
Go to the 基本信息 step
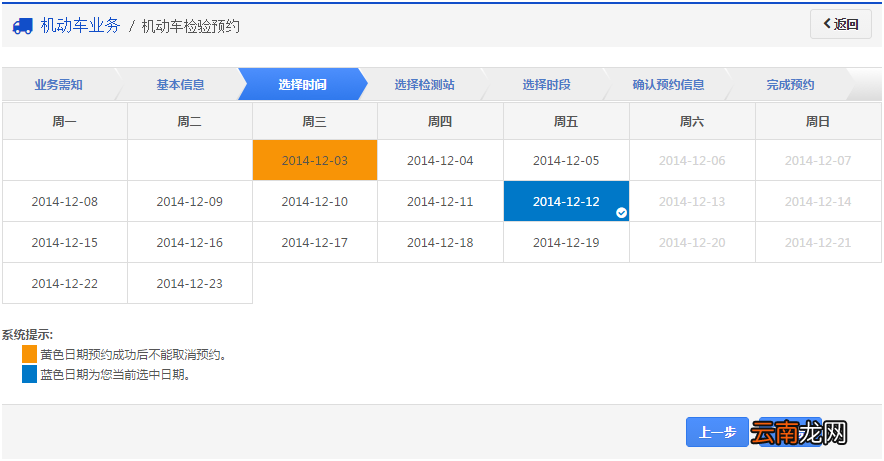tap(180, 85)
